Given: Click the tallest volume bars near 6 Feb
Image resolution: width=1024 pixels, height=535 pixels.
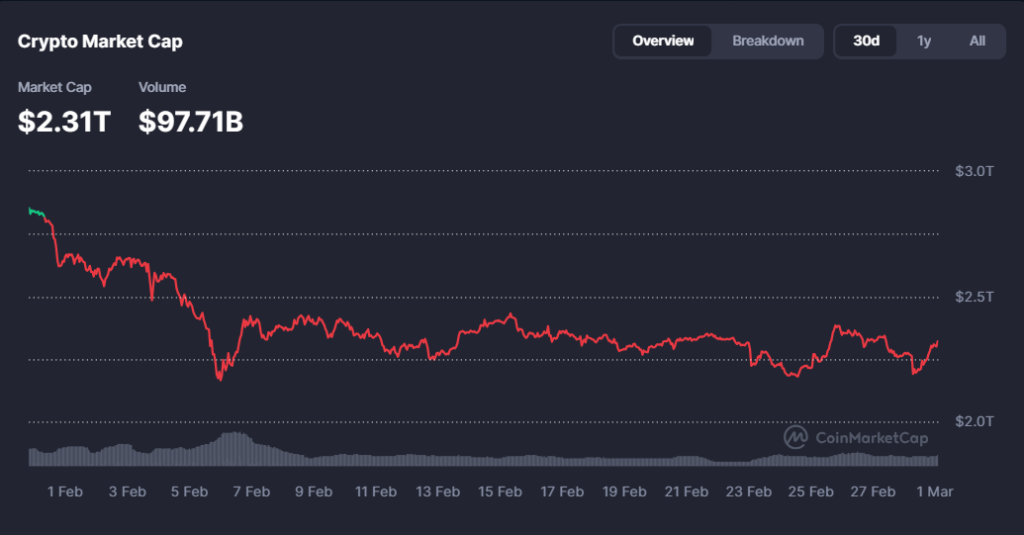Looking at the screenshot, I should (234, 448).
